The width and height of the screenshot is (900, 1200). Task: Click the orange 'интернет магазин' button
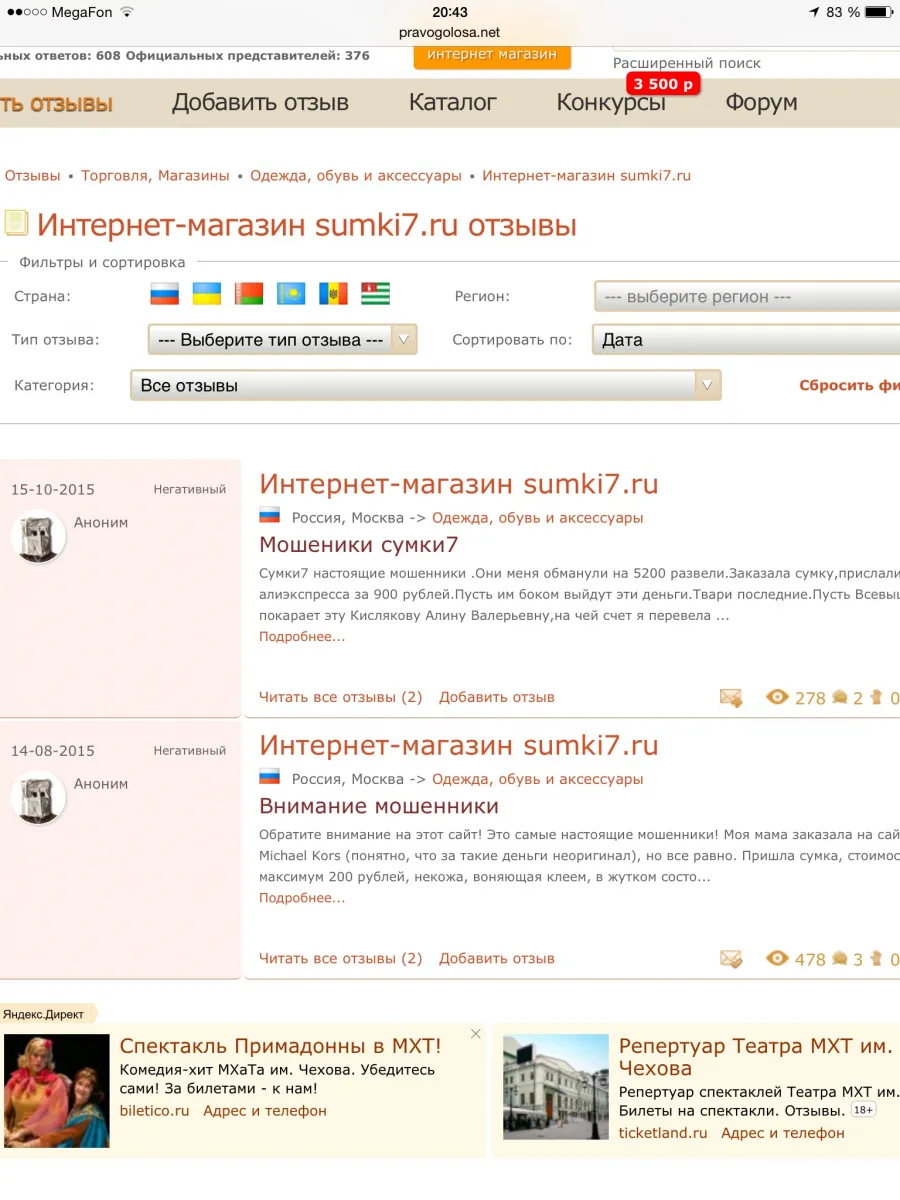pos(492,56)
